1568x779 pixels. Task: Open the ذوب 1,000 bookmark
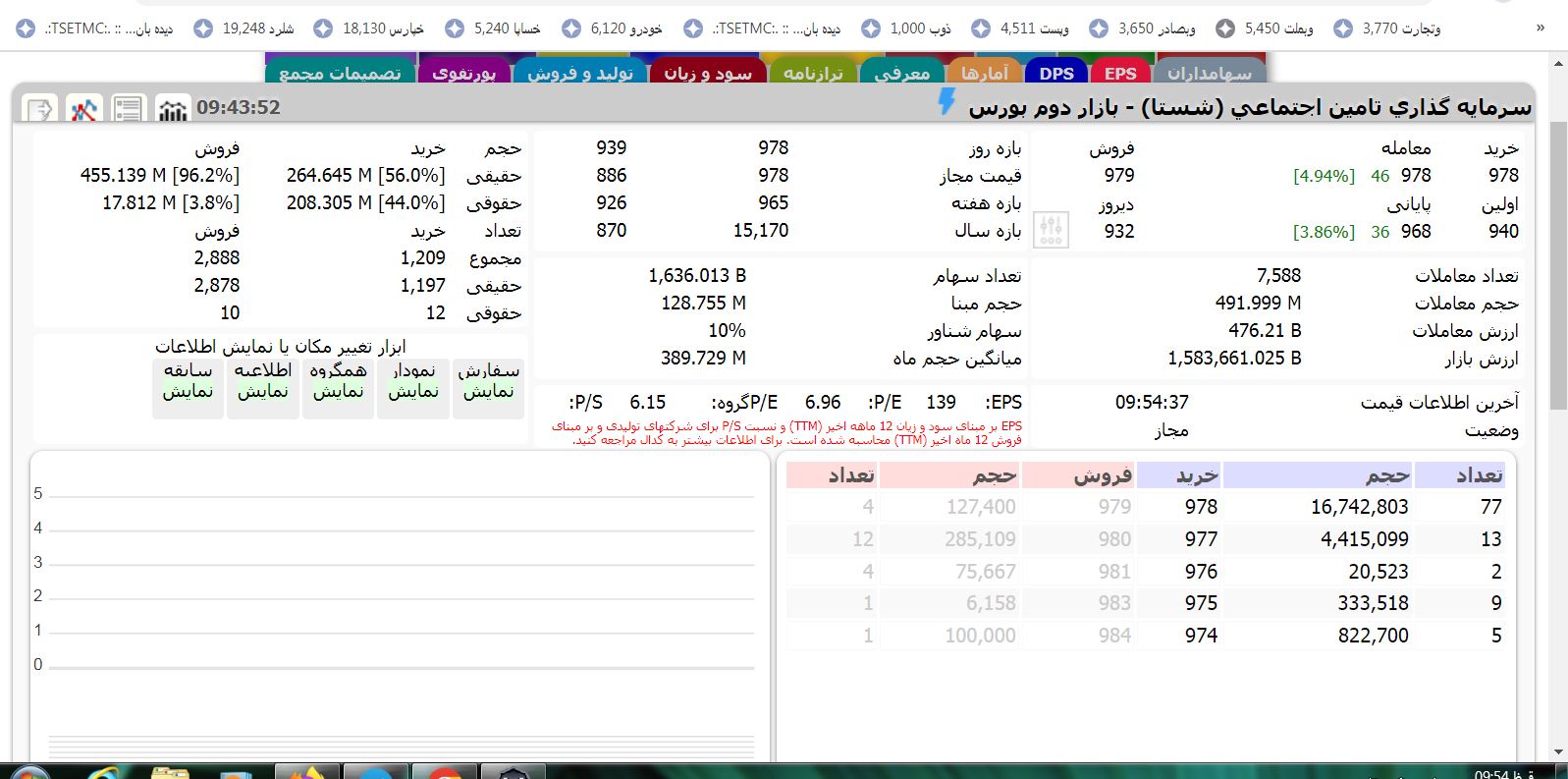pos(905,28)
